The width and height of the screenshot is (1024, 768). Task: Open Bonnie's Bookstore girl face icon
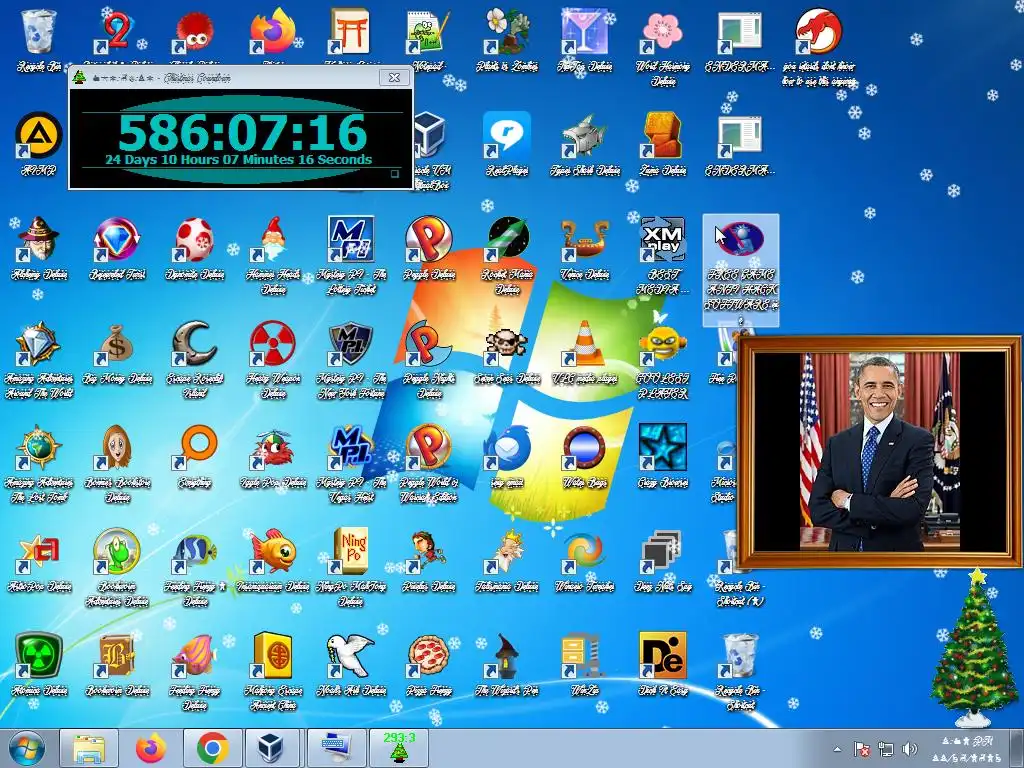pyautogui.click(x=117, y=448)
